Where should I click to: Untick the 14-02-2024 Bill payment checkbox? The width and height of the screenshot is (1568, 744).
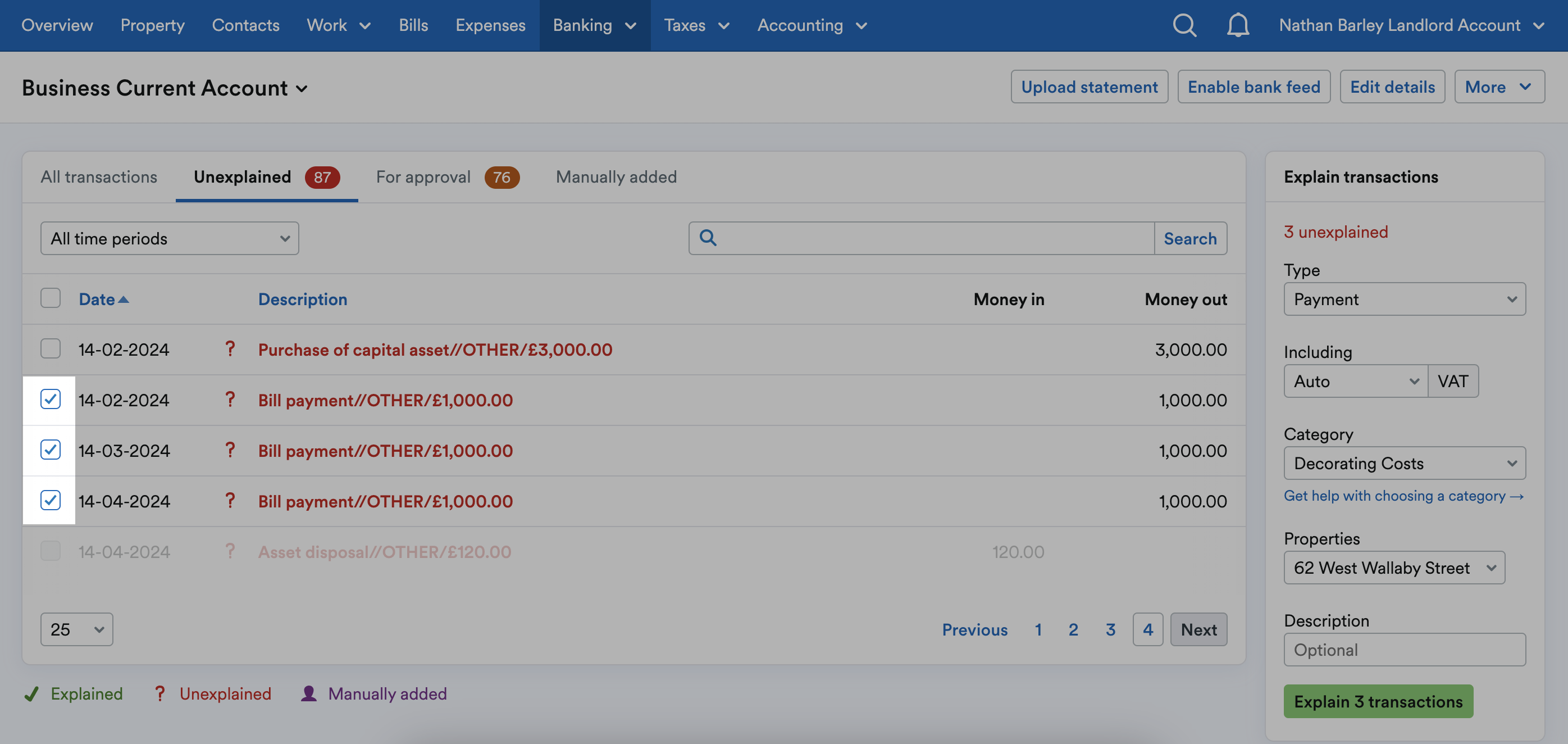pos(51,400)
